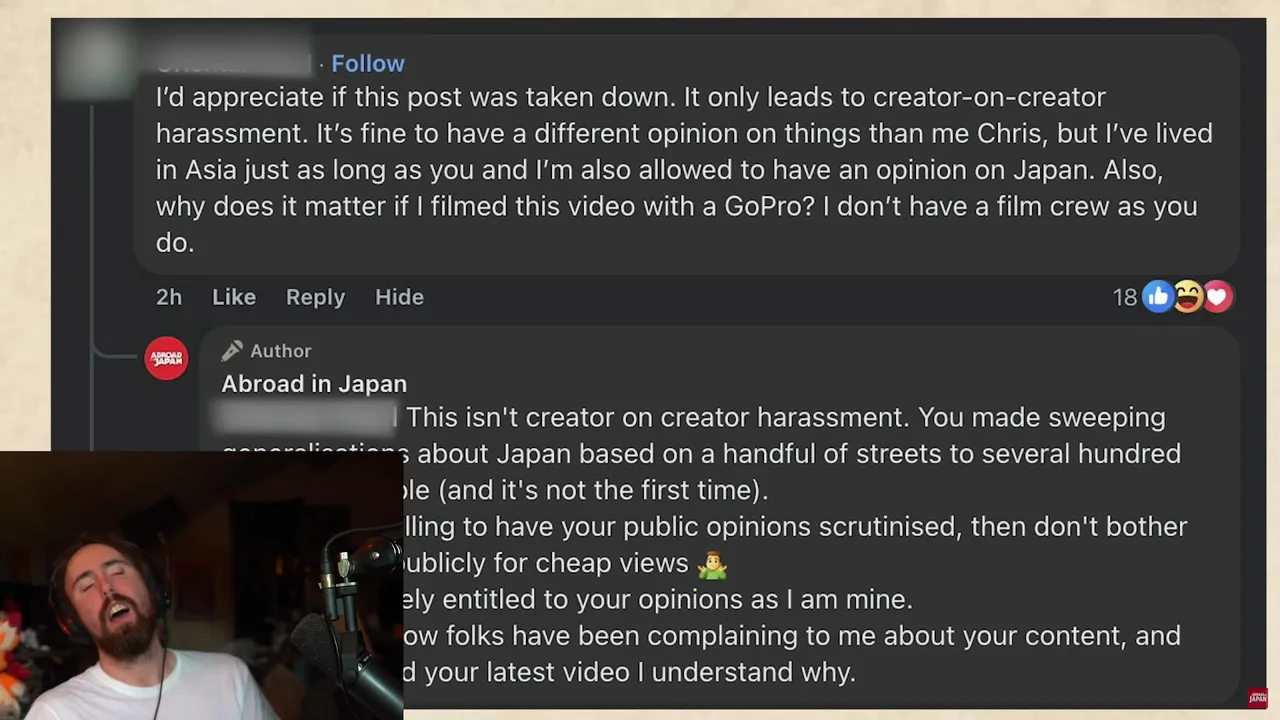Open the Abroad in Japan profile name
1280x720 pixels.
pyautogui.click(x=313, y=384)
